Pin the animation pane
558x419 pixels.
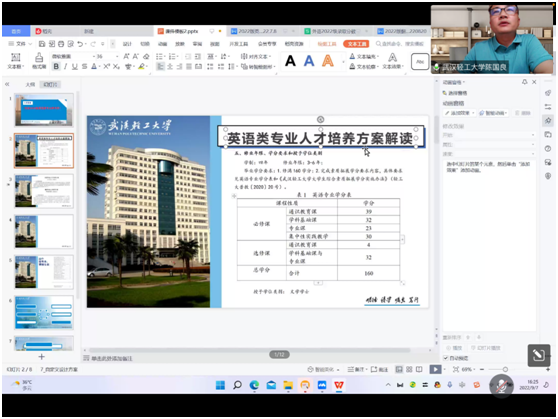point(525,82)
